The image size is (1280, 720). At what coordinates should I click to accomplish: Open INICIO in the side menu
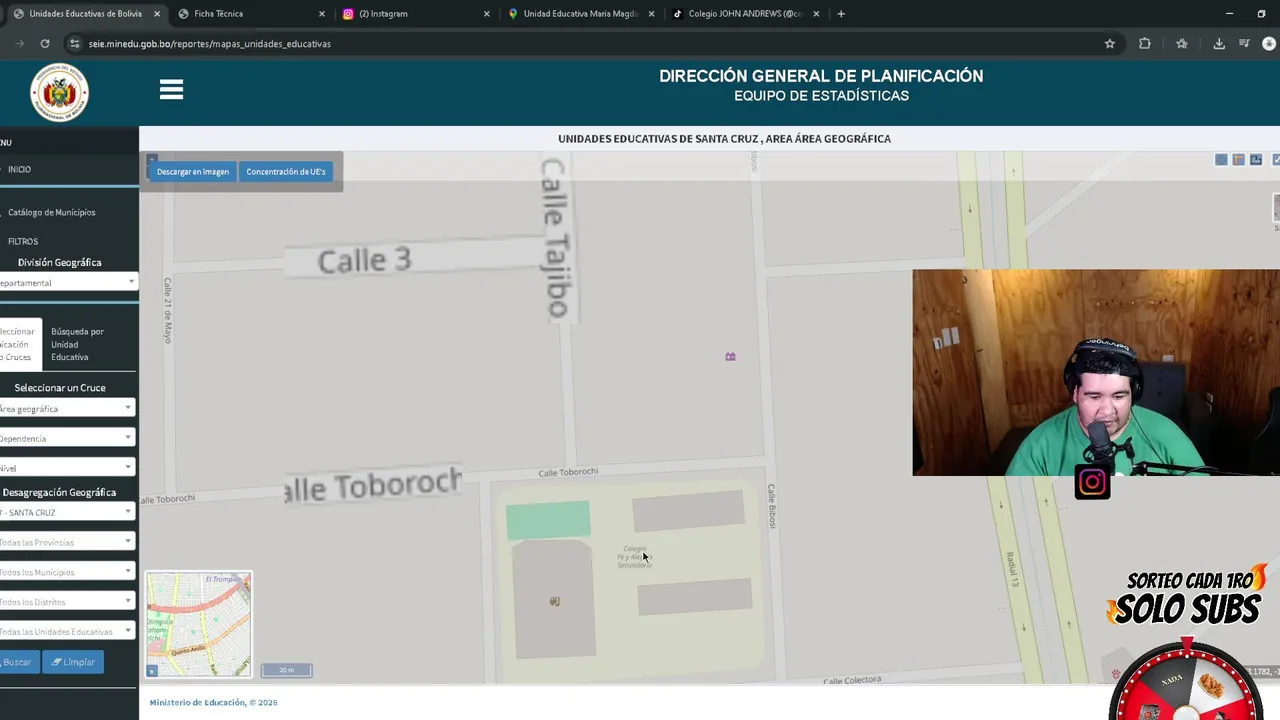(20, 169)
